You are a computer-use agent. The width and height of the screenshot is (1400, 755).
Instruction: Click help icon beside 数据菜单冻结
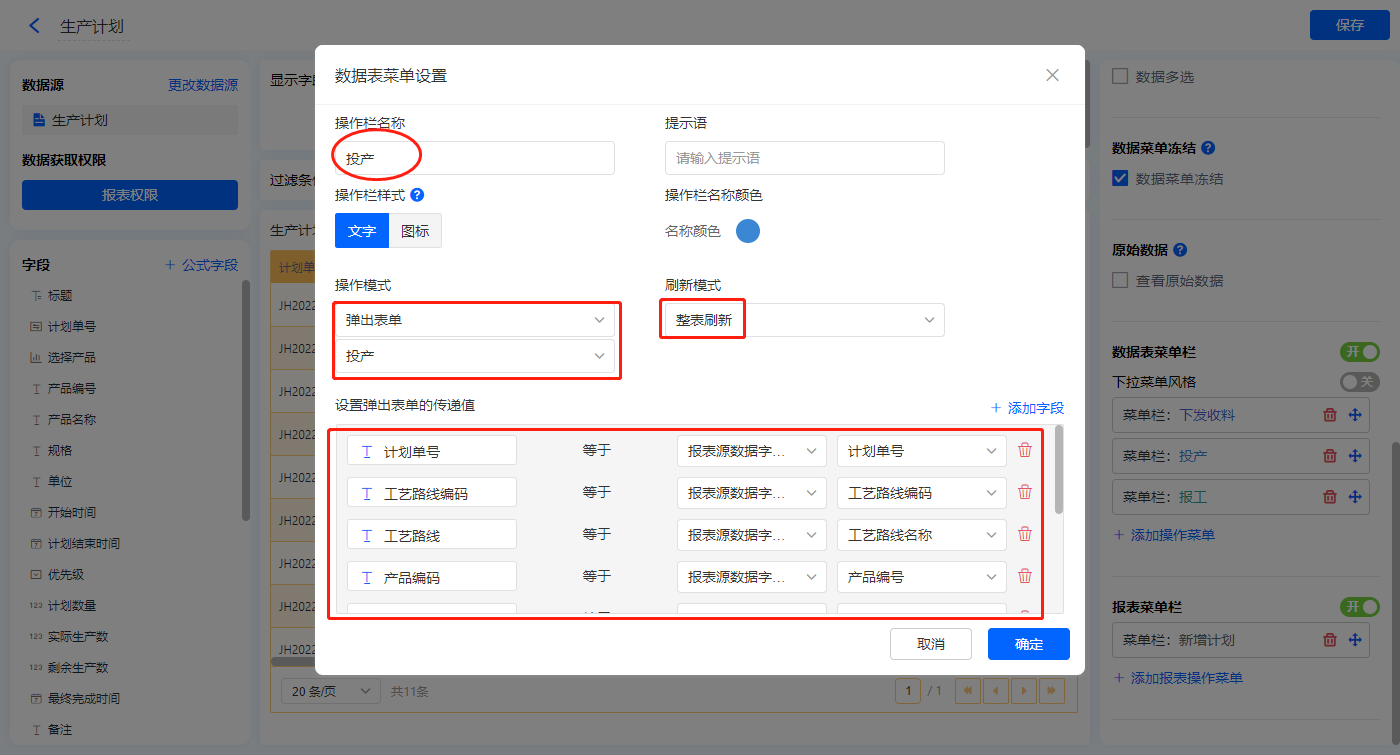(x=1208, y=148)
